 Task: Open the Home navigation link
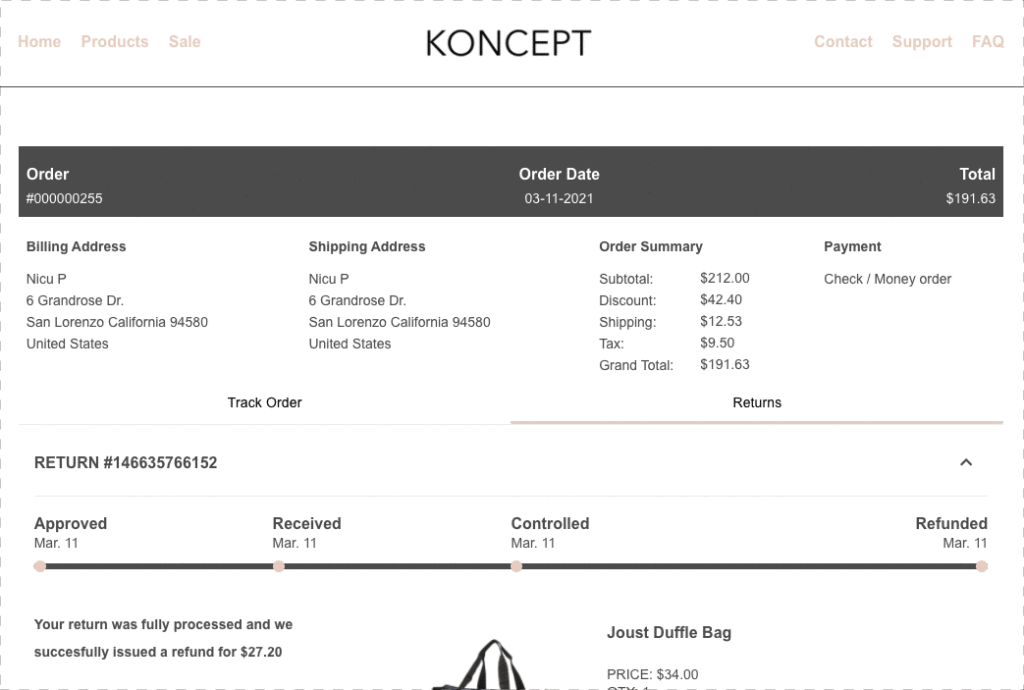pos(39,41)
